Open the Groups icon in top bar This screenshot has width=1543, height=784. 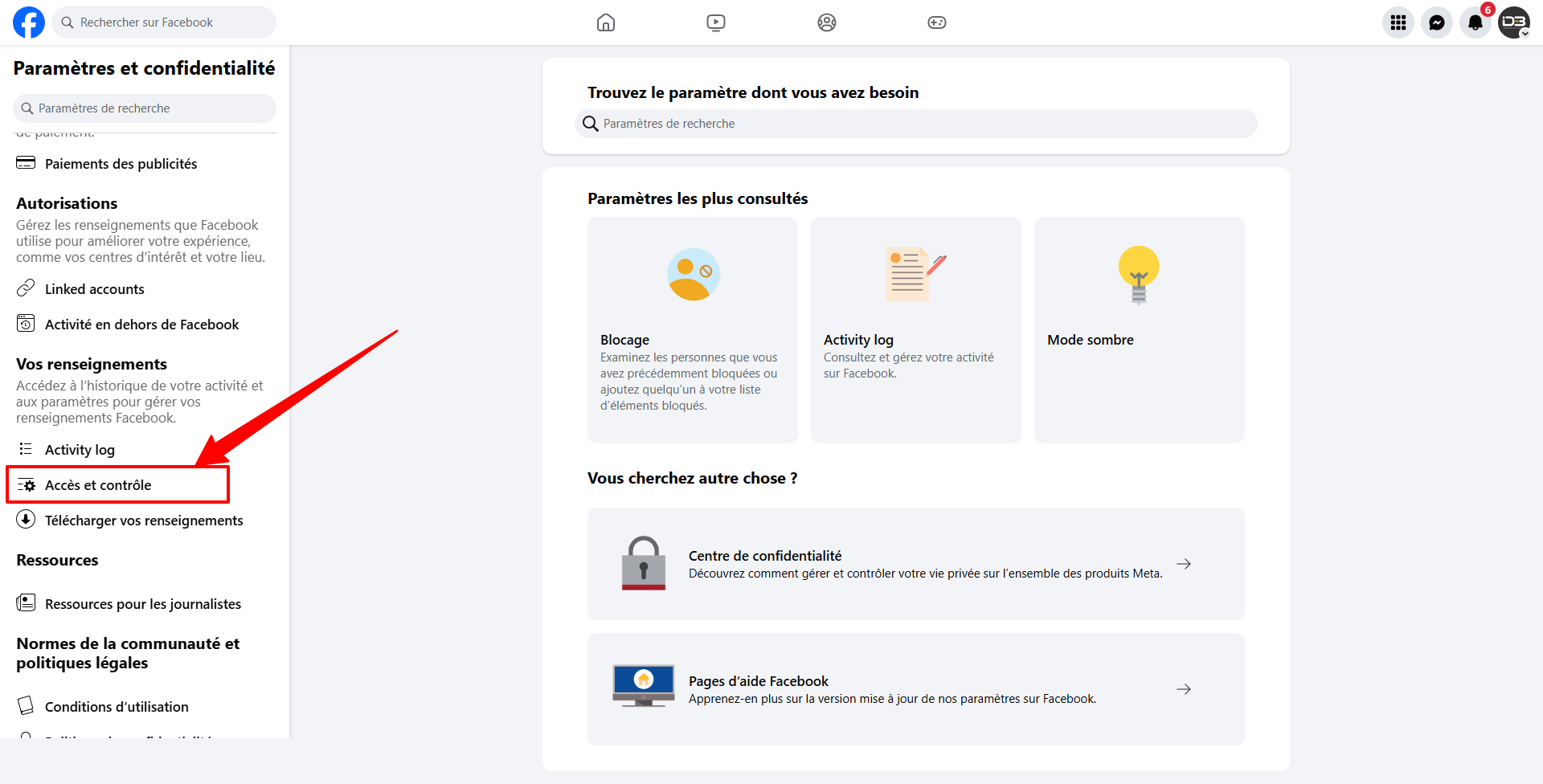tap(827, 22)
